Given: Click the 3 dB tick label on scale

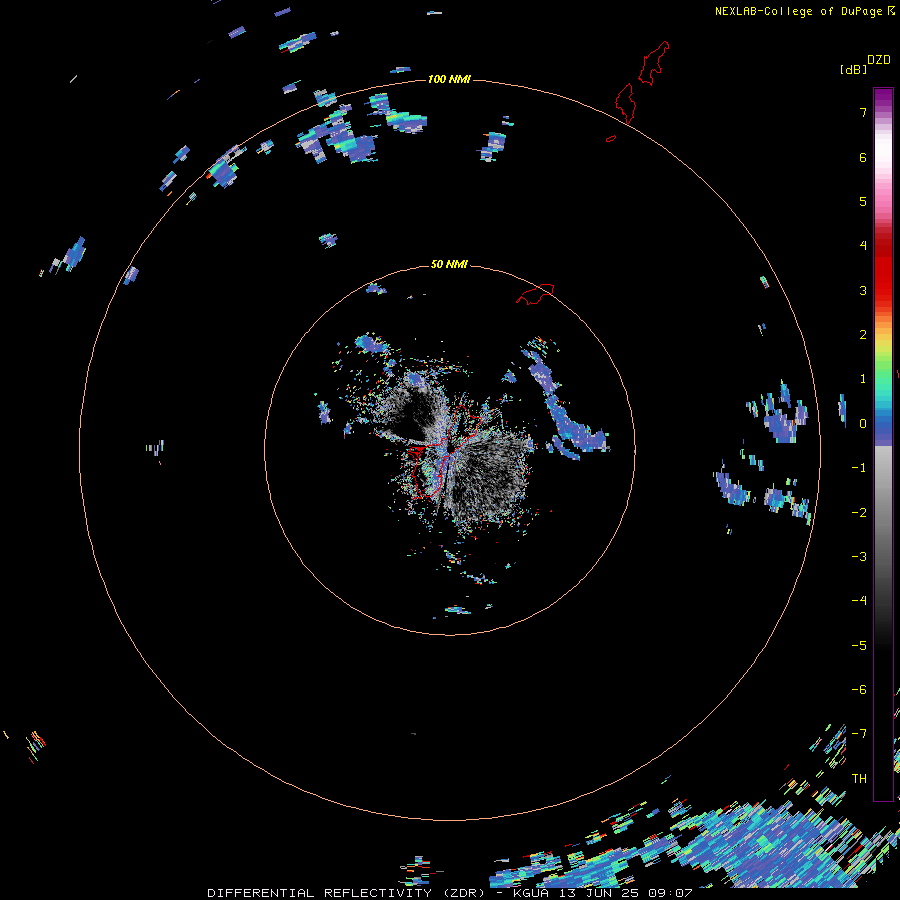Looking at the screenshot, I should (863, 290).
